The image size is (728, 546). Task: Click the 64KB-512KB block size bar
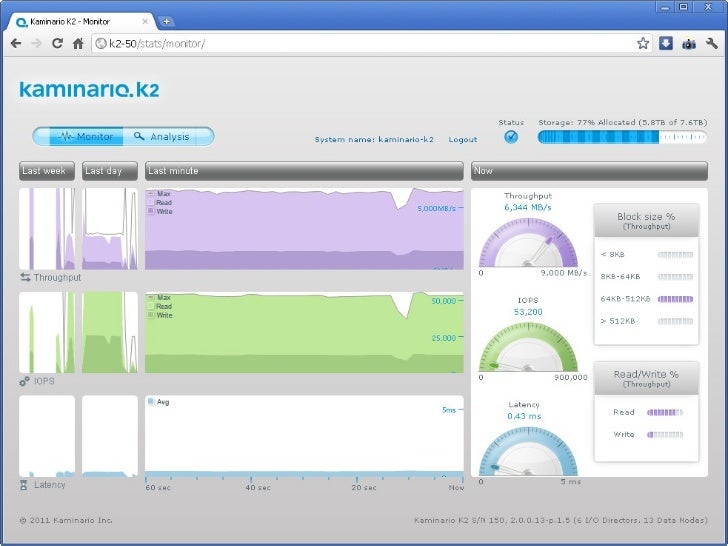tap(676, 299)
